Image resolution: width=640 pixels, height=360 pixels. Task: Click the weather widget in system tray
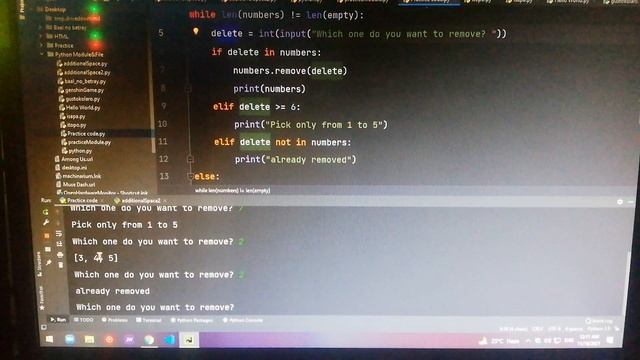pos(499,341)
